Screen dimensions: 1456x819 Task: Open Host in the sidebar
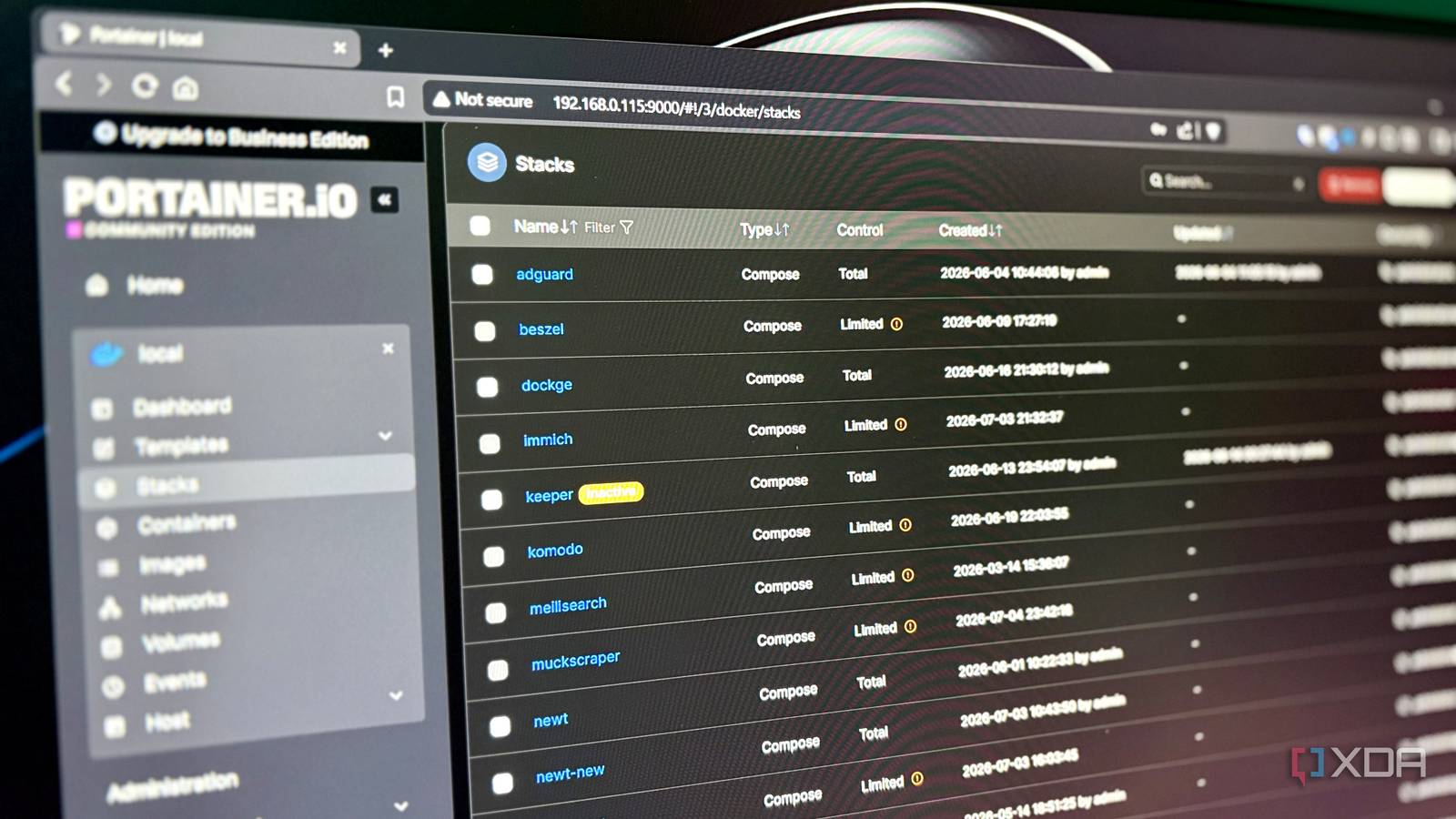pos(168,723)
